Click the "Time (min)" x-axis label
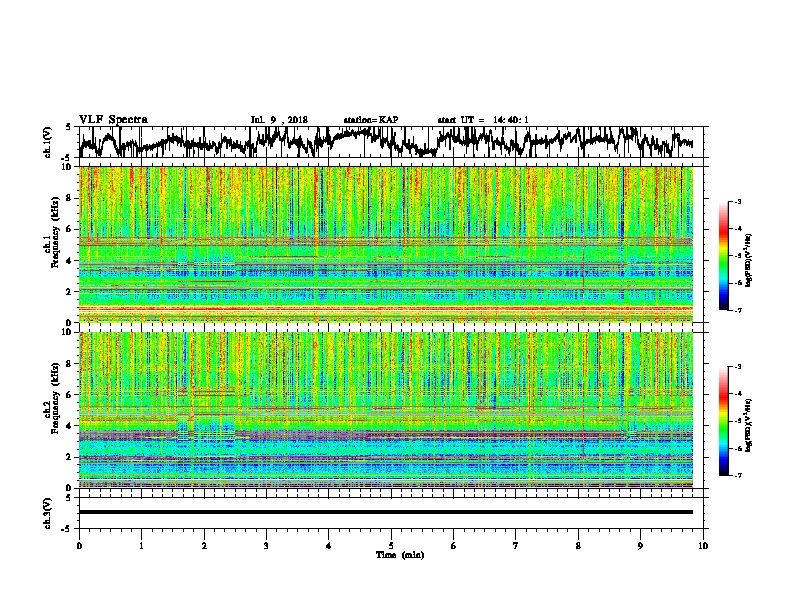792x612 pixels. 400,555
